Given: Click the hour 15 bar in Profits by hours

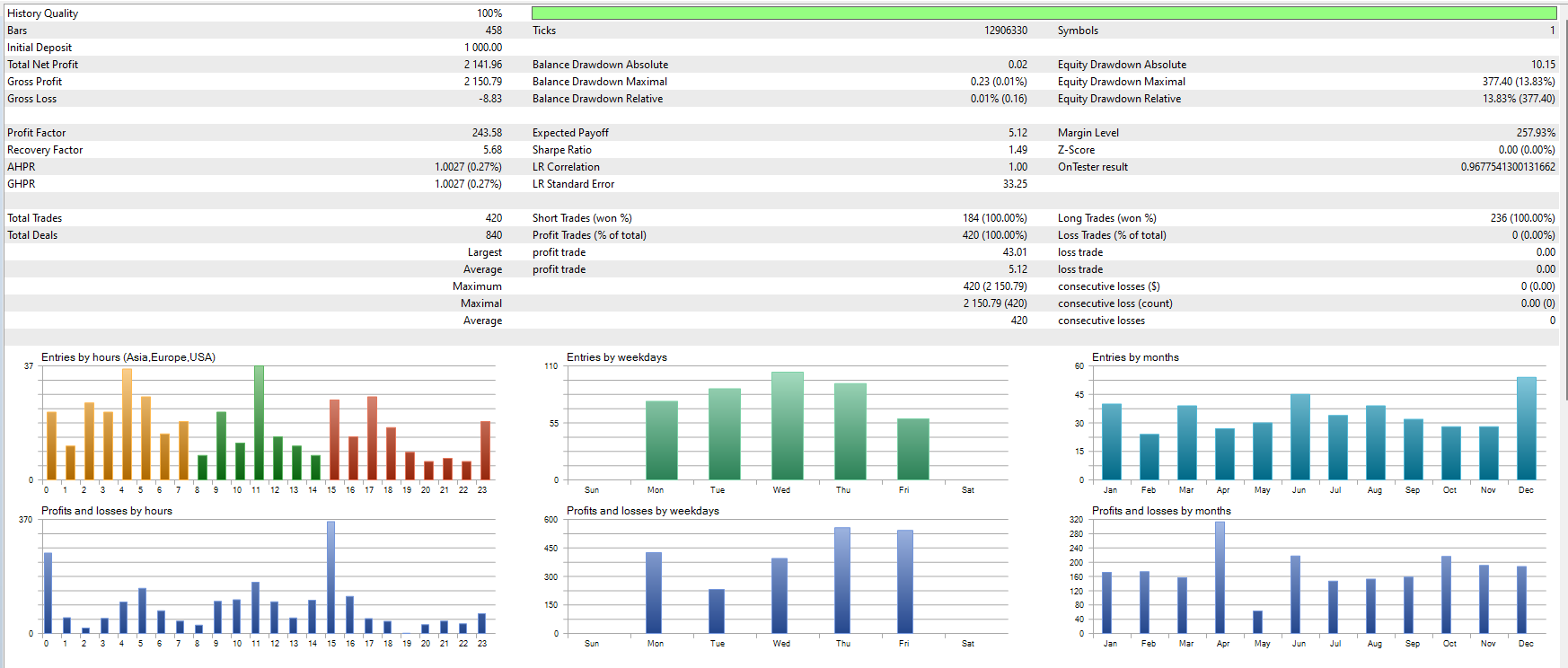Looking at the screenshot, I should point(330,577).
